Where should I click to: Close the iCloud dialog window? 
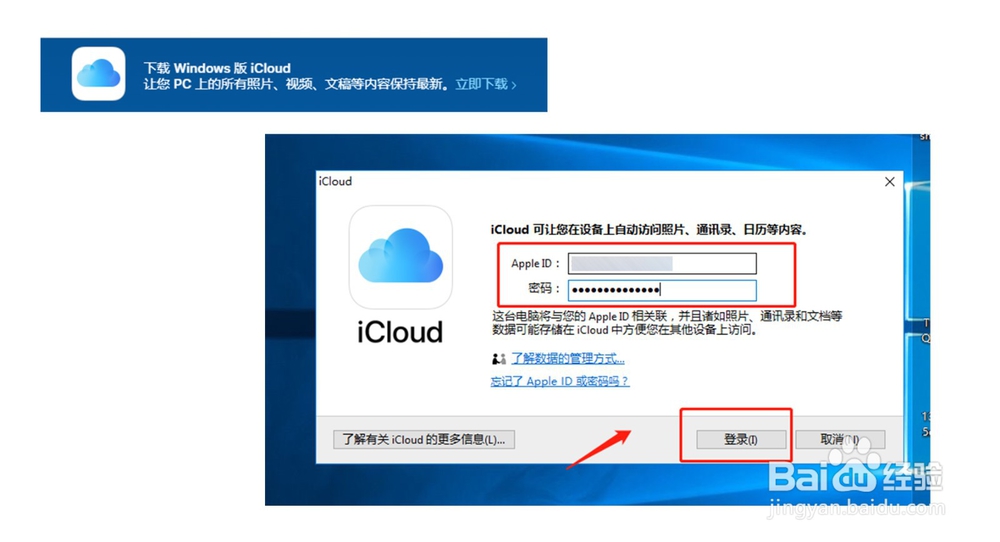[890, 182]
